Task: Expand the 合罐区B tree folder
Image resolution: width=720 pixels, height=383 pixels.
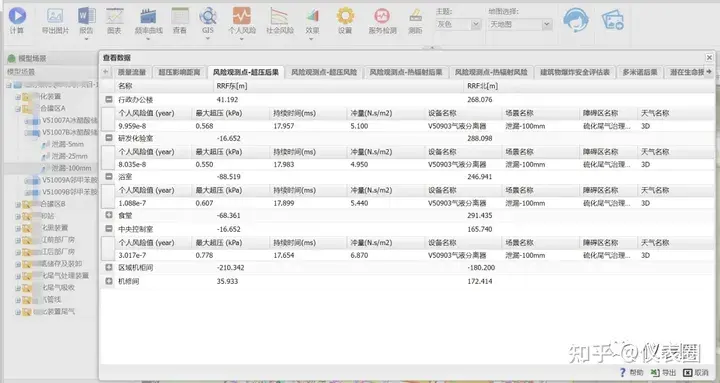Action: coord(18,204)
